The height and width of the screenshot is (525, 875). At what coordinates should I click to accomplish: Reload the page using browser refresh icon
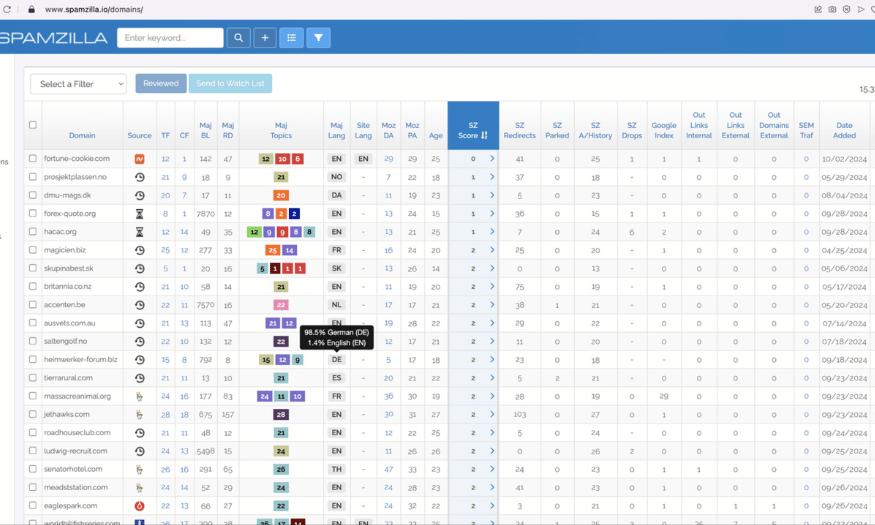pyautogui.click(x=7, y=9)
